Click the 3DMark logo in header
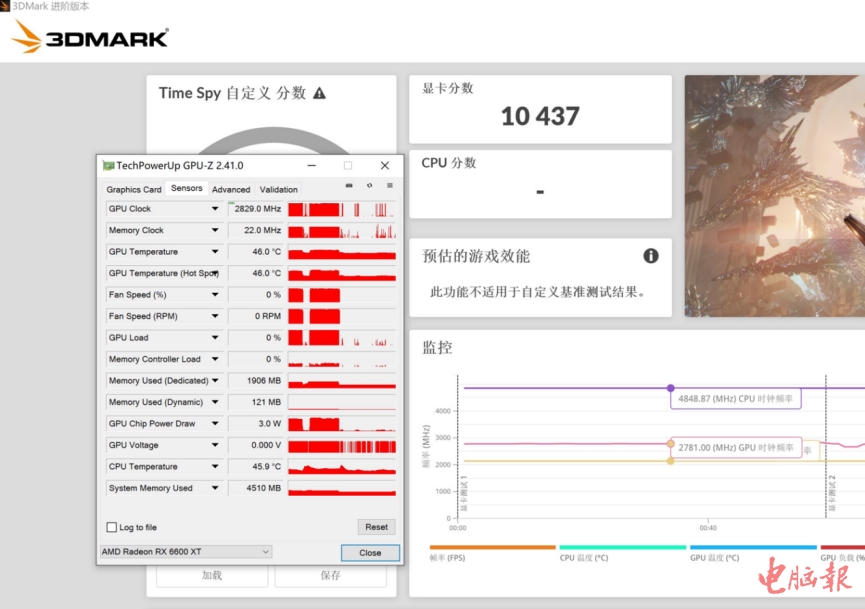Screen dimensions: 865x609 coord(90,38)
